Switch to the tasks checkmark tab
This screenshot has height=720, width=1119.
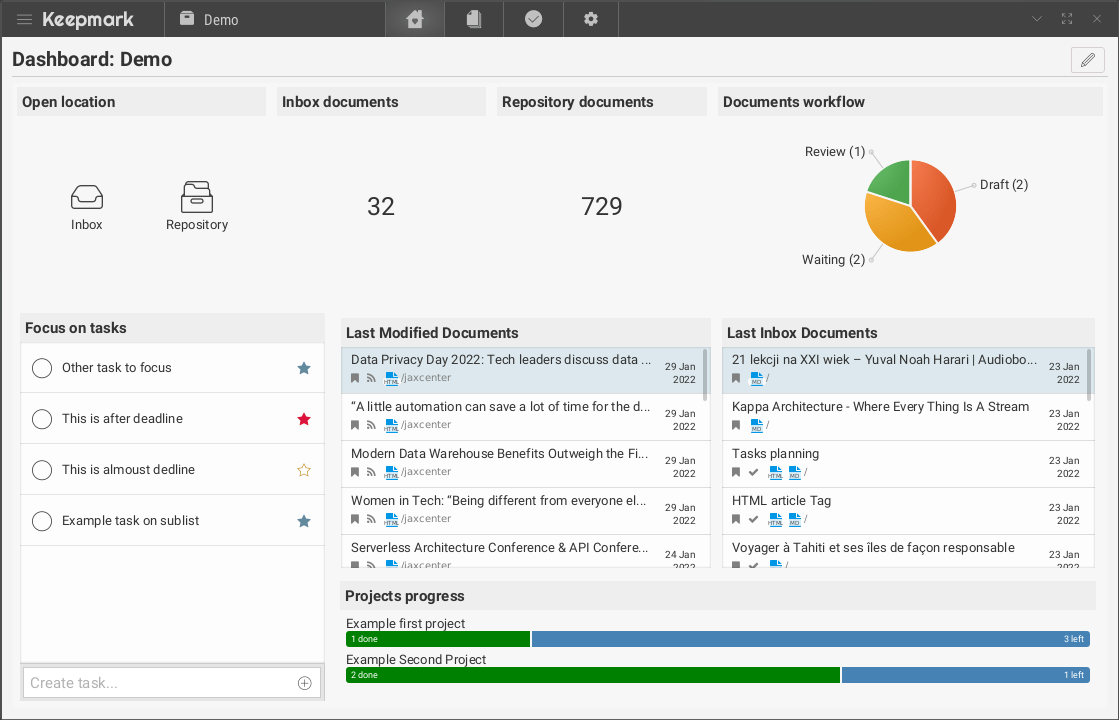[x=533, y=19]
